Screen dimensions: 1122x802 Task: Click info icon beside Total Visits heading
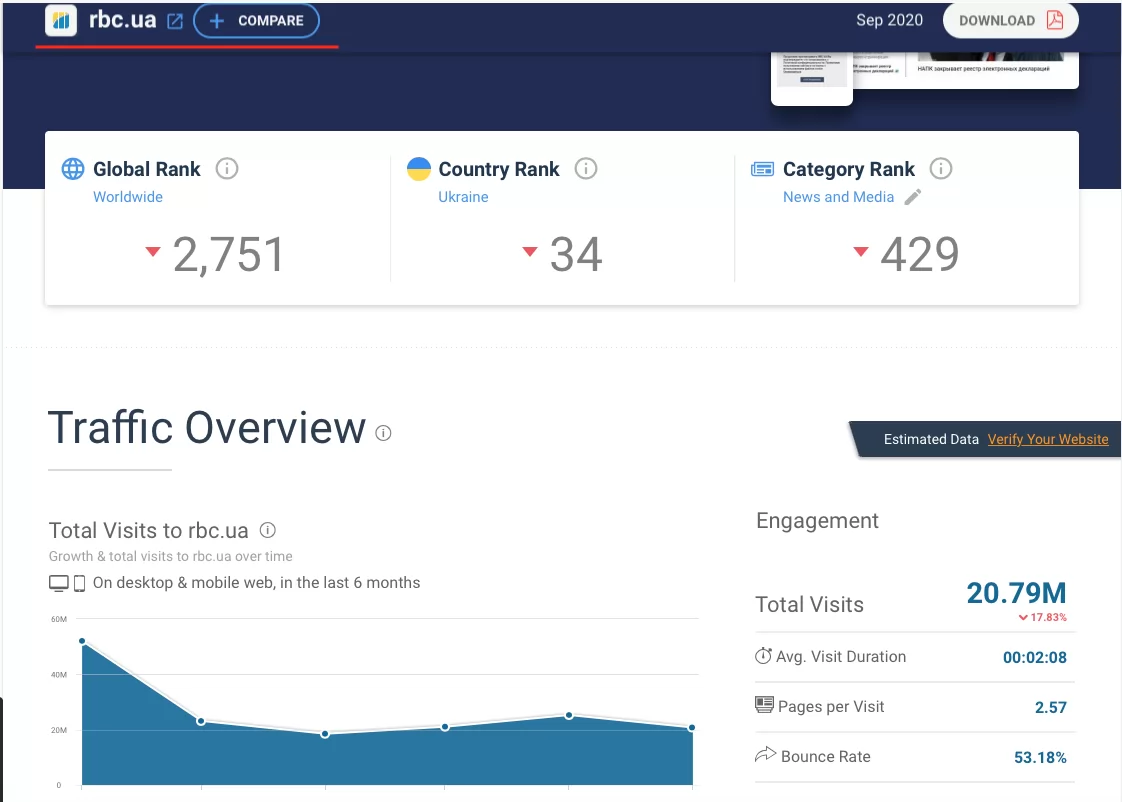(x=267, y=531)
